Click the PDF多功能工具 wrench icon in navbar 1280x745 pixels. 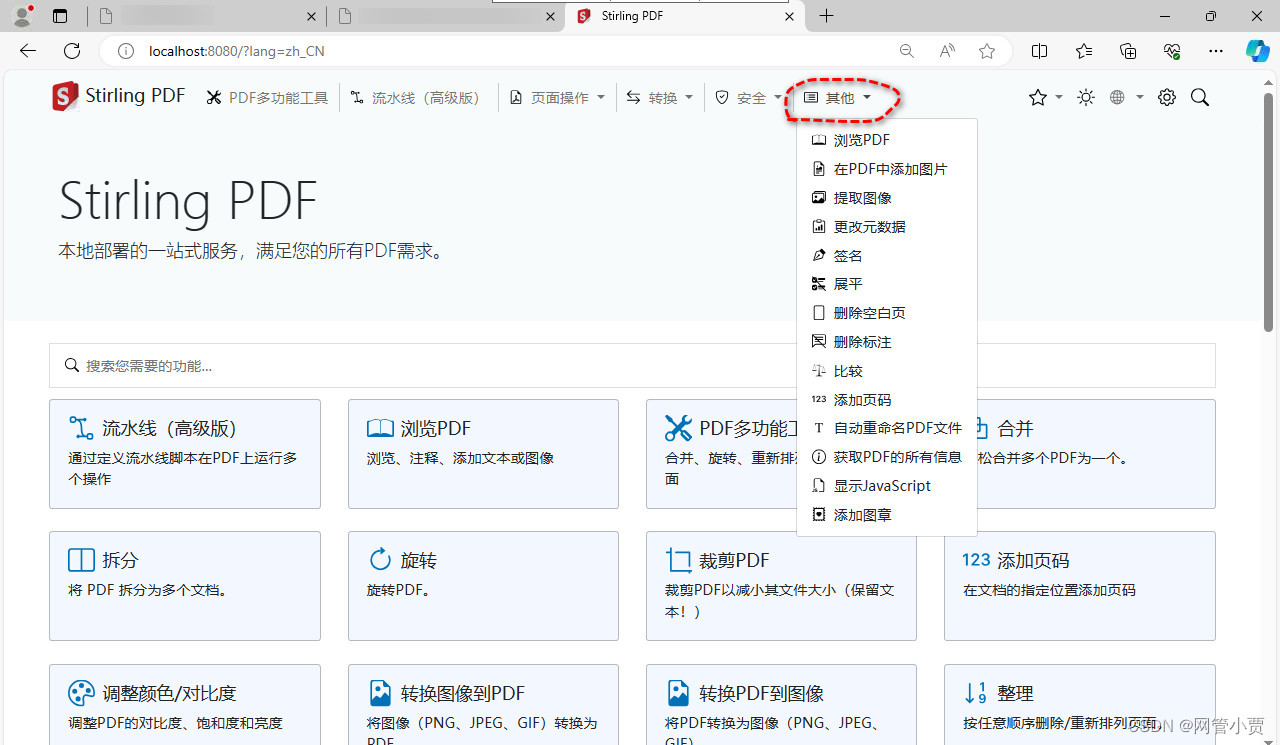pyautogui.click(x=214, y=97)
